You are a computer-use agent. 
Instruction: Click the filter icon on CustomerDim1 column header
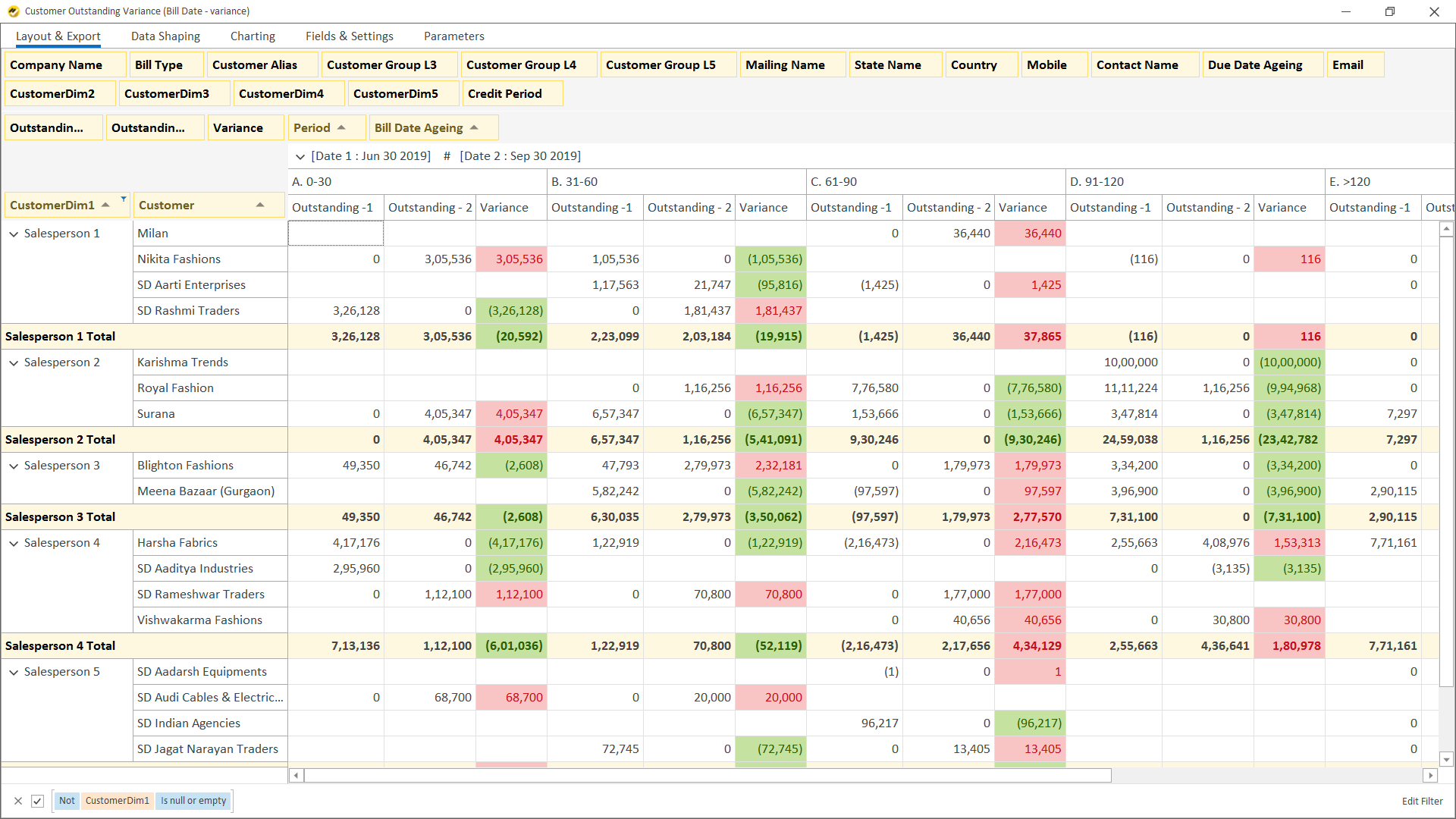pos(122,200)
